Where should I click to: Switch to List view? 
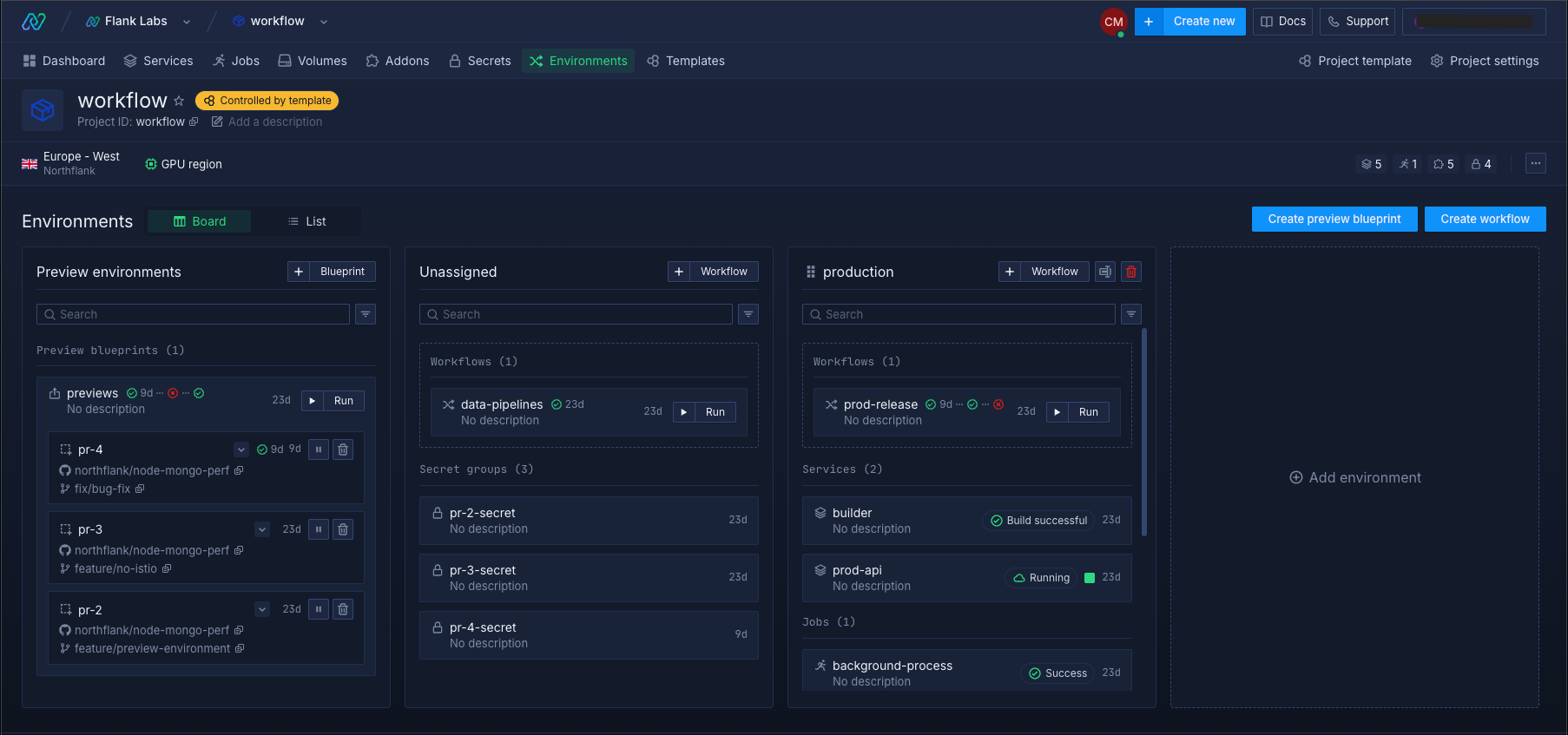point(306,221)
